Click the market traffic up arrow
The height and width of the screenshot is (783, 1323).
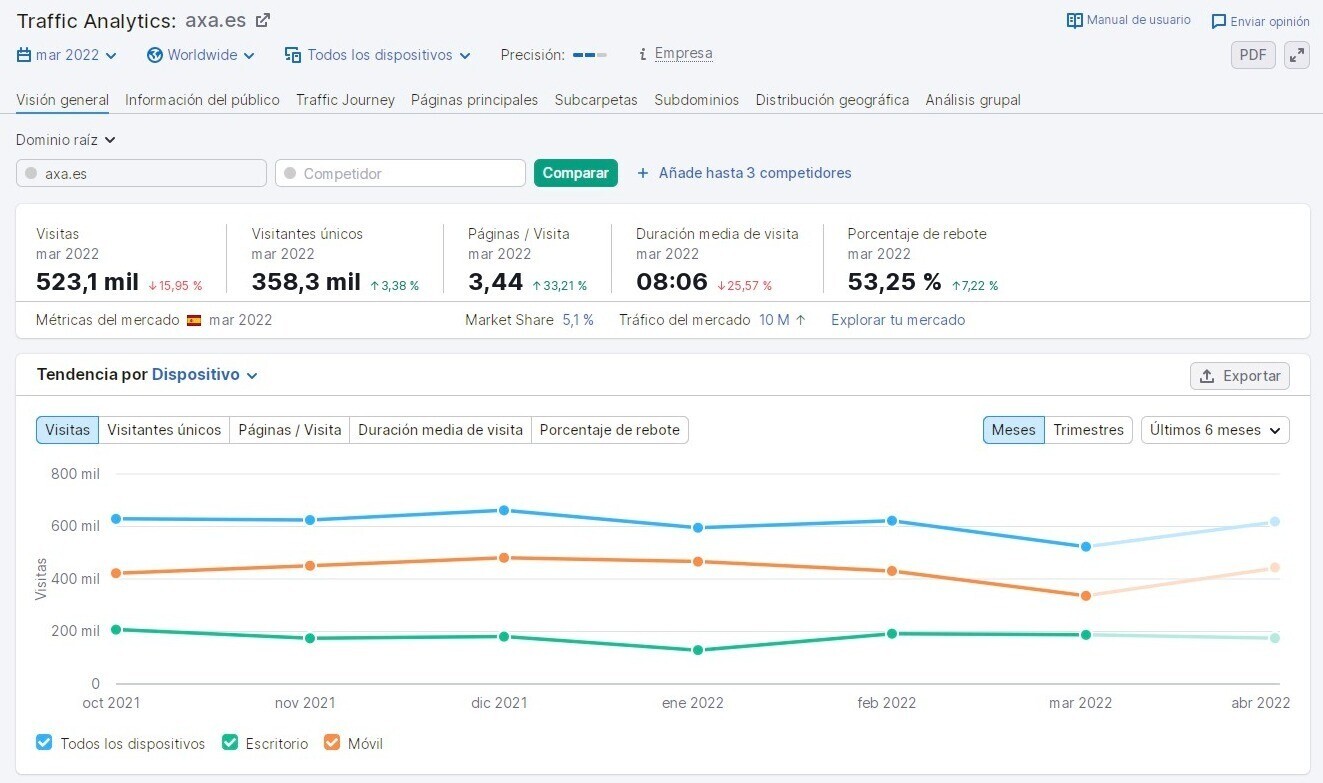801,320
